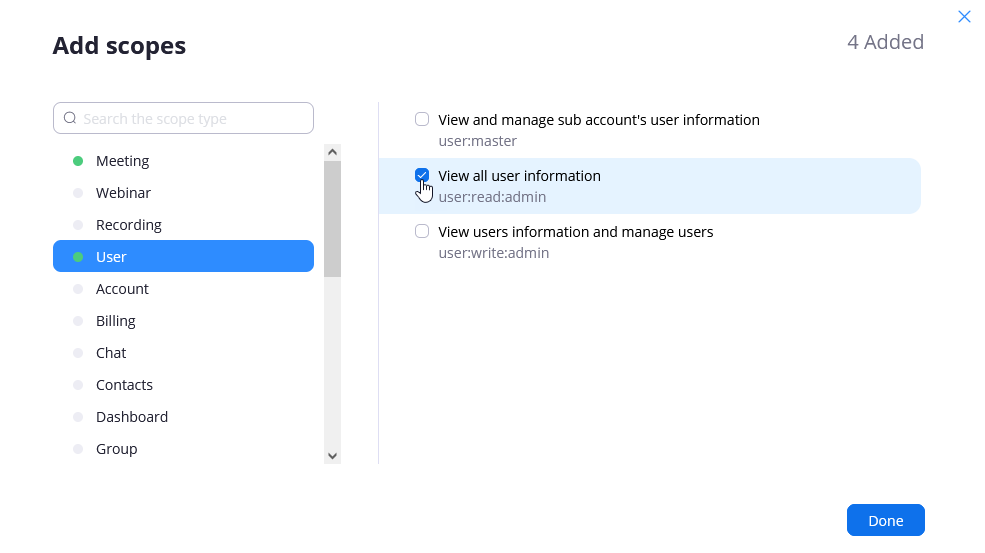
Task: Open the Dashboard scope category
Action: coord(131,417)
